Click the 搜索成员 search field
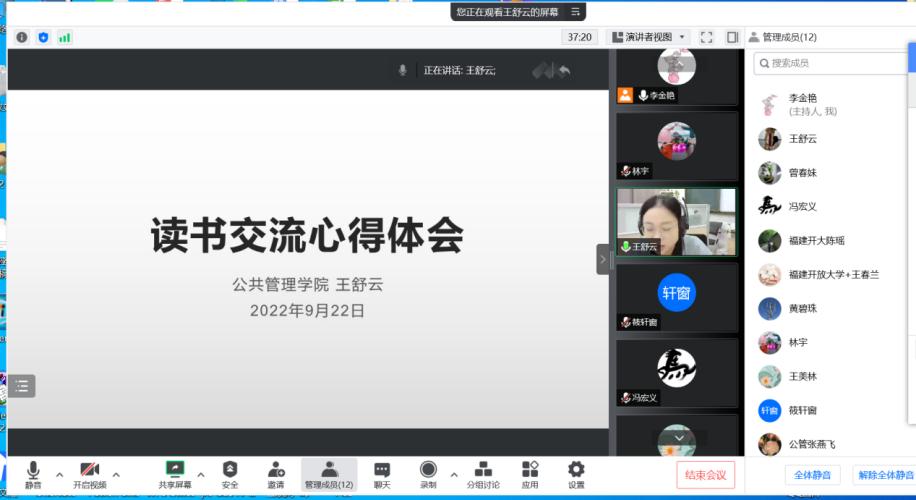The width and height of the screenshot is (916, 500). point(830,63)
